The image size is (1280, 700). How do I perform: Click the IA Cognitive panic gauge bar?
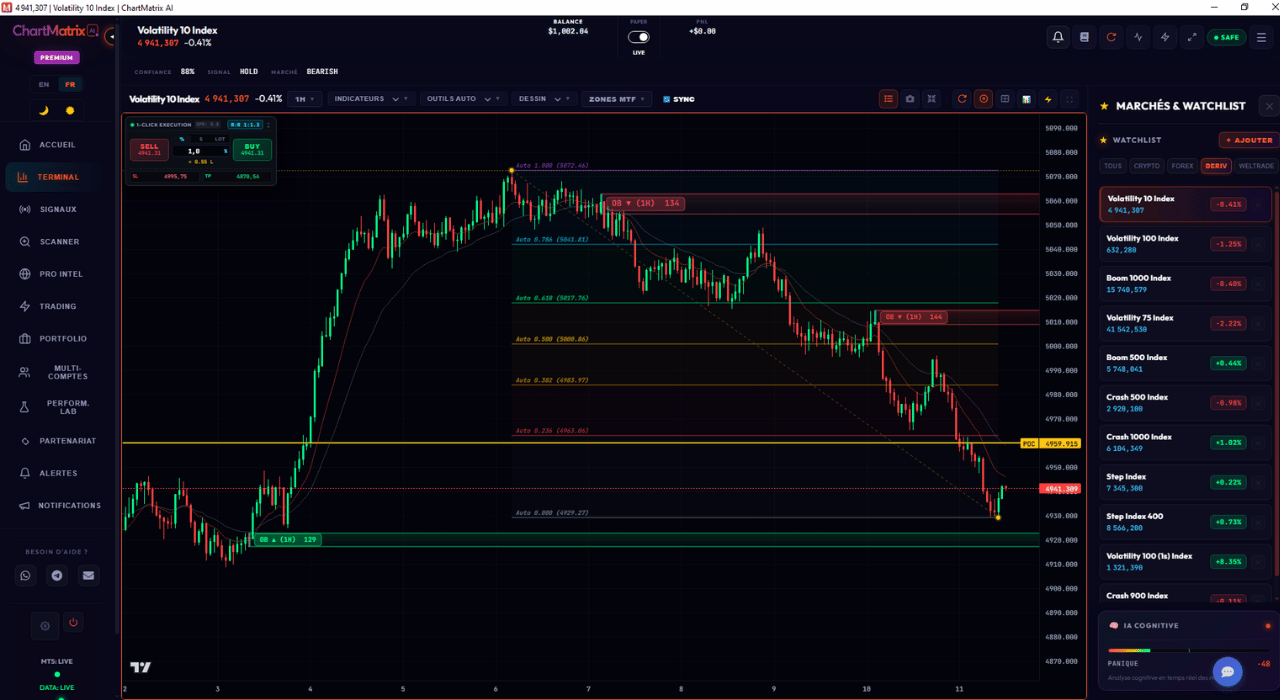[1188, 650]
